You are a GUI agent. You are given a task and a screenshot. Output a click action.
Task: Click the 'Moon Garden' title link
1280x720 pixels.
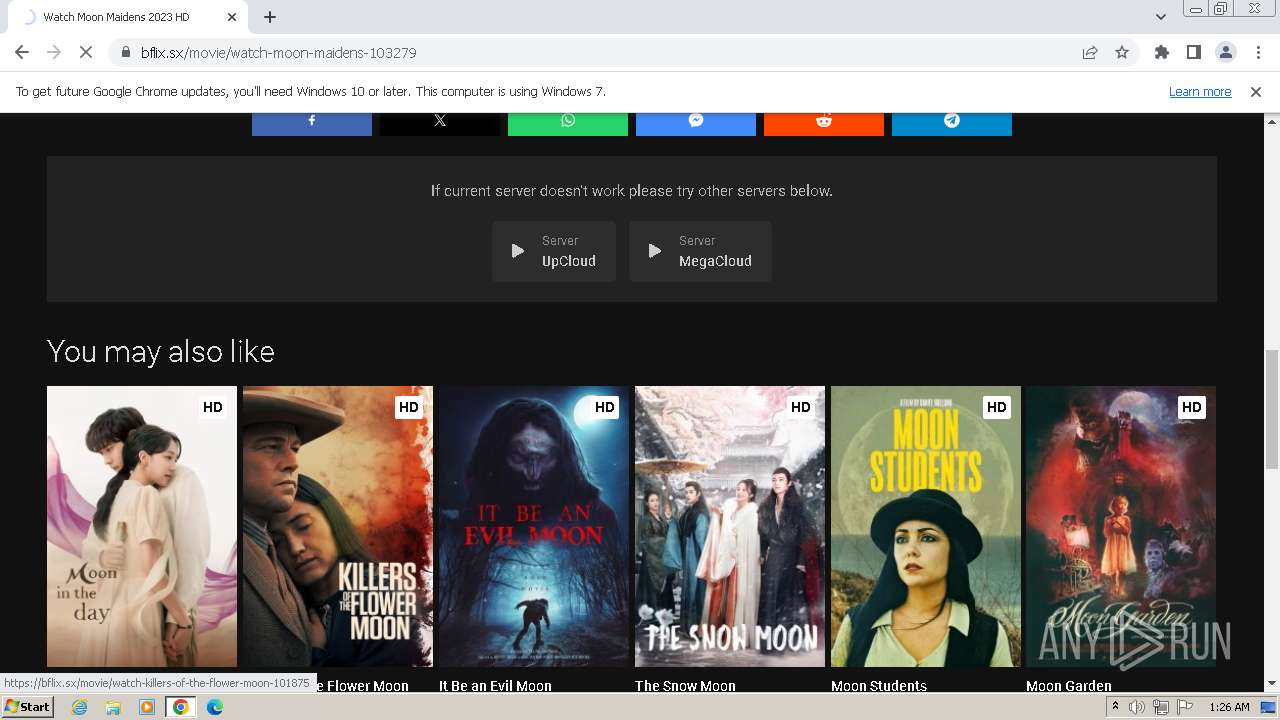tap(1069, 686)
